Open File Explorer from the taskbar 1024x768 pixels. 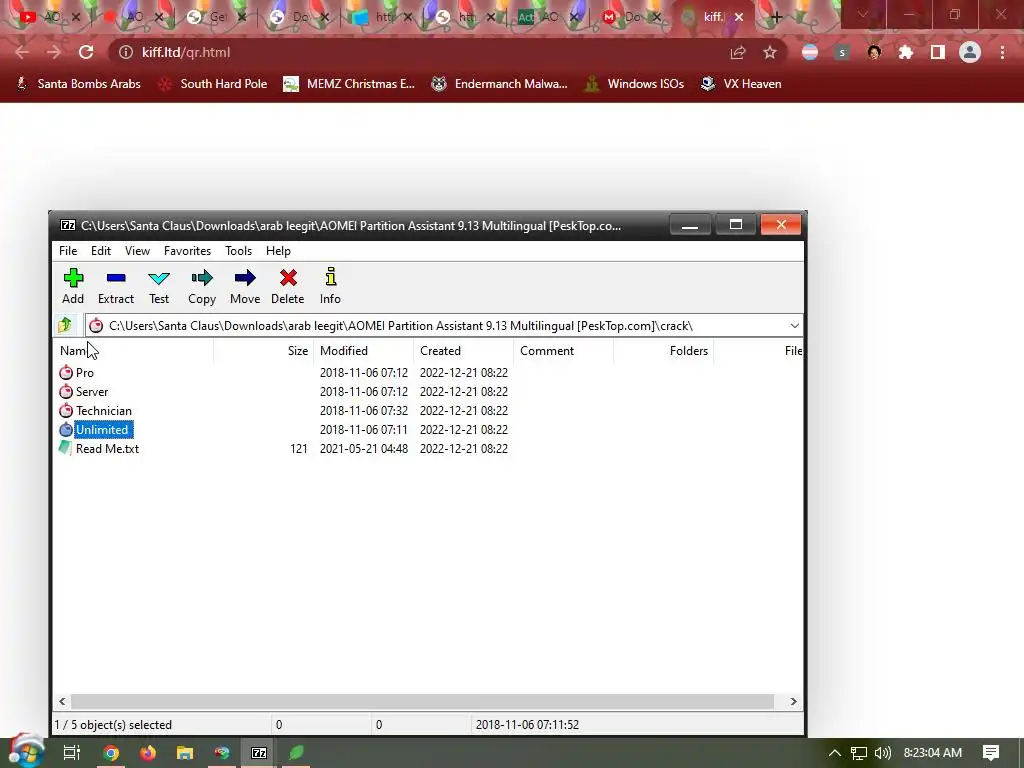(185, 753)
